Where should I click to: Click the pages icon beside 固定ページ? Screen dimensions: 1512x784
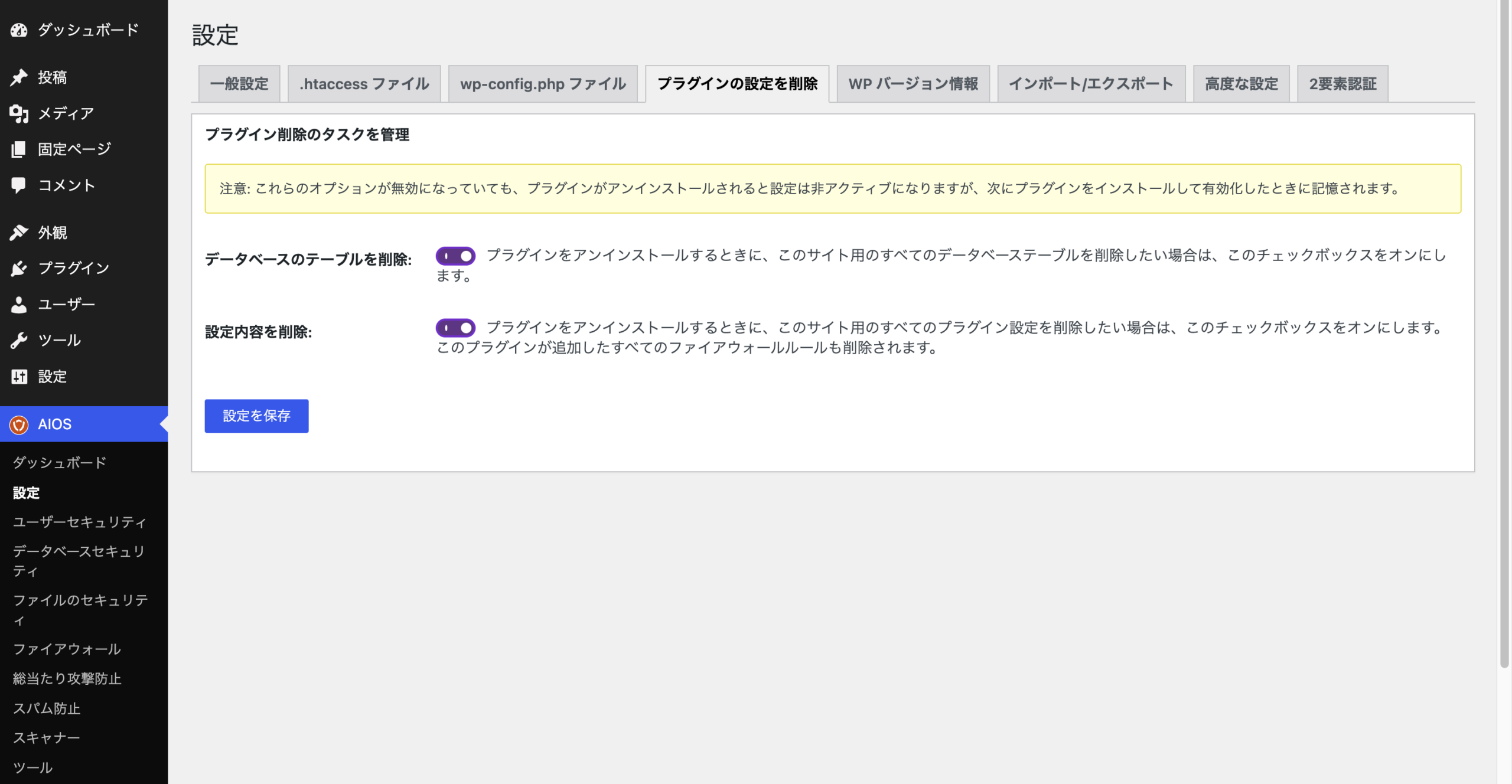tap(19, 149)
